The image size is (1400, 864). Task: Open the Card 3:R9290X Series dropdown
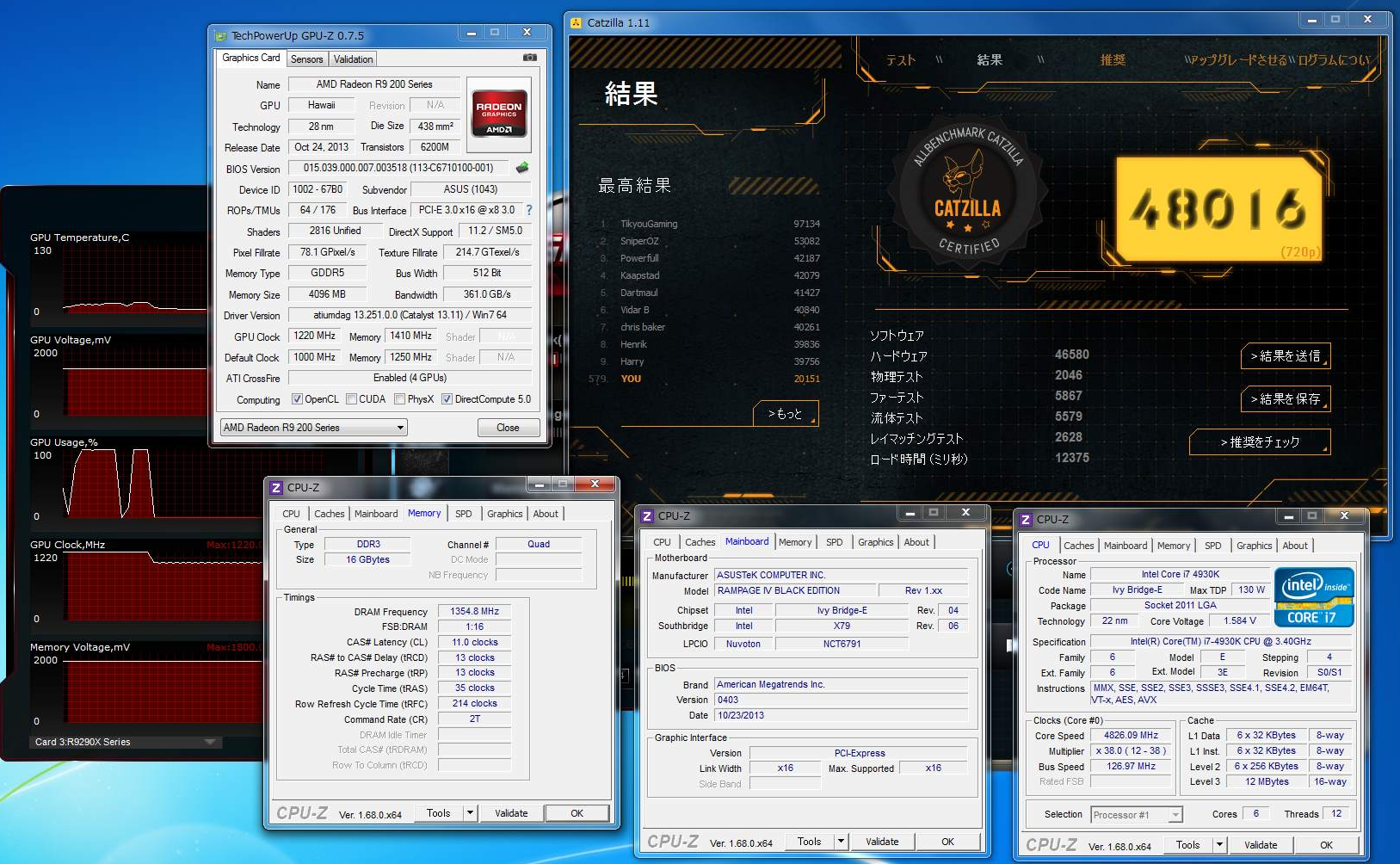coord(126,742)
